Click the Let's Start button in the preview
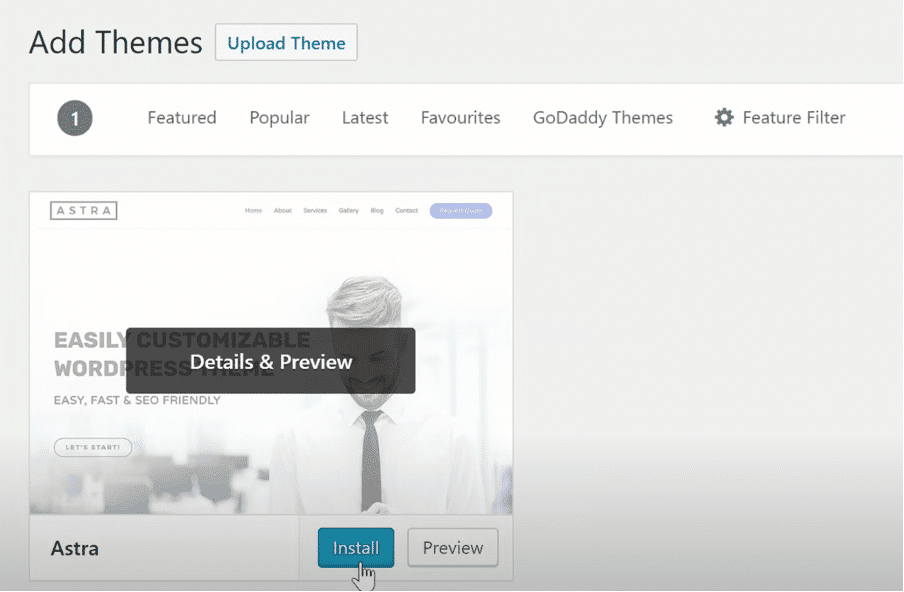 [x=92, y=447]
